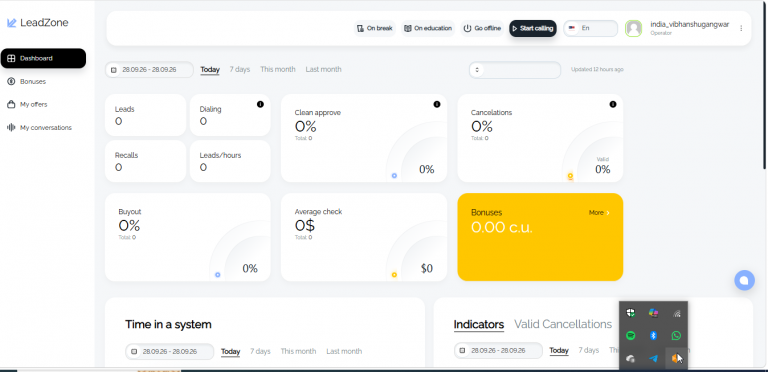Click the My conversations waveform icon
This screenshot has width=768, height=372.
11,127
